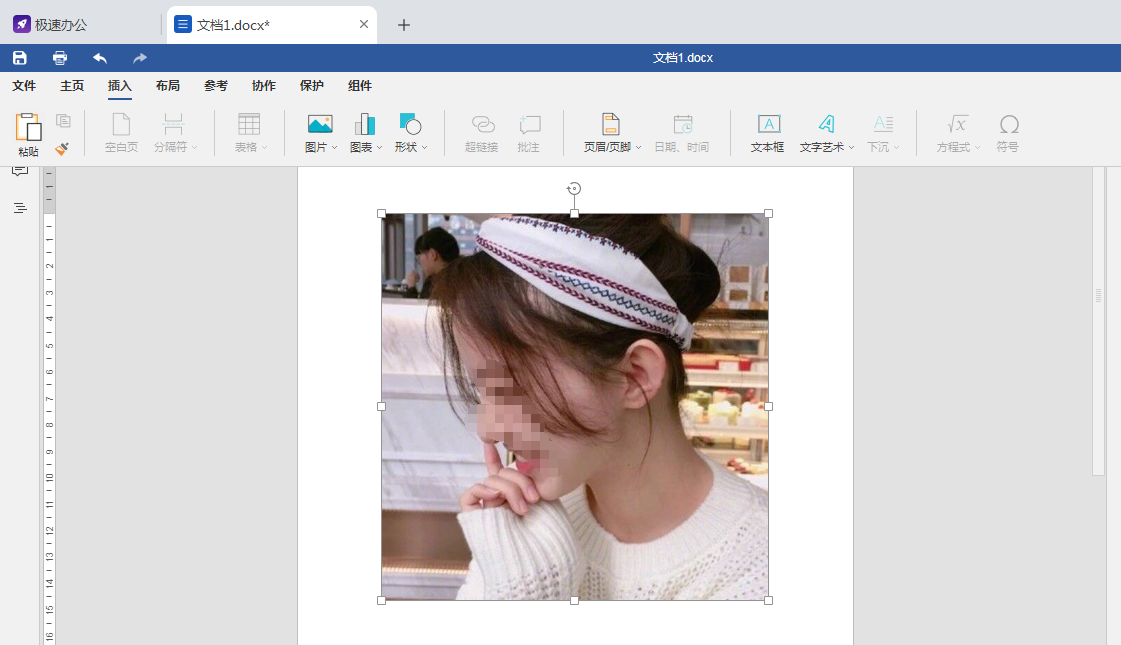Click the image's bottom-right resize handle
Viewport: 1121px width, 645px height.
769,601
